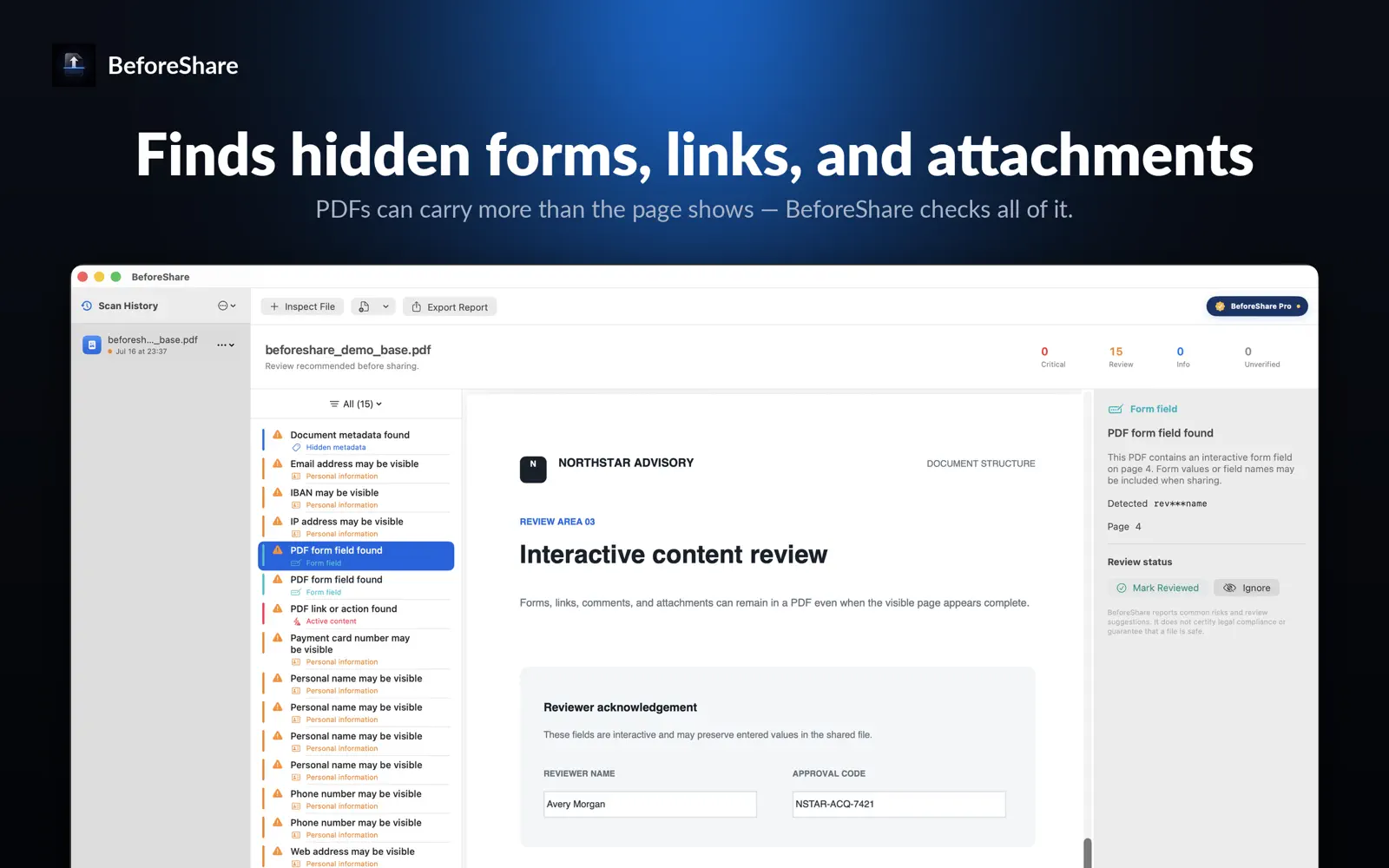Select the Critical count filter
Image resolution: width=1389 pixels, height=868 pixels.
pyautogui.click(x=1053, y=357)
